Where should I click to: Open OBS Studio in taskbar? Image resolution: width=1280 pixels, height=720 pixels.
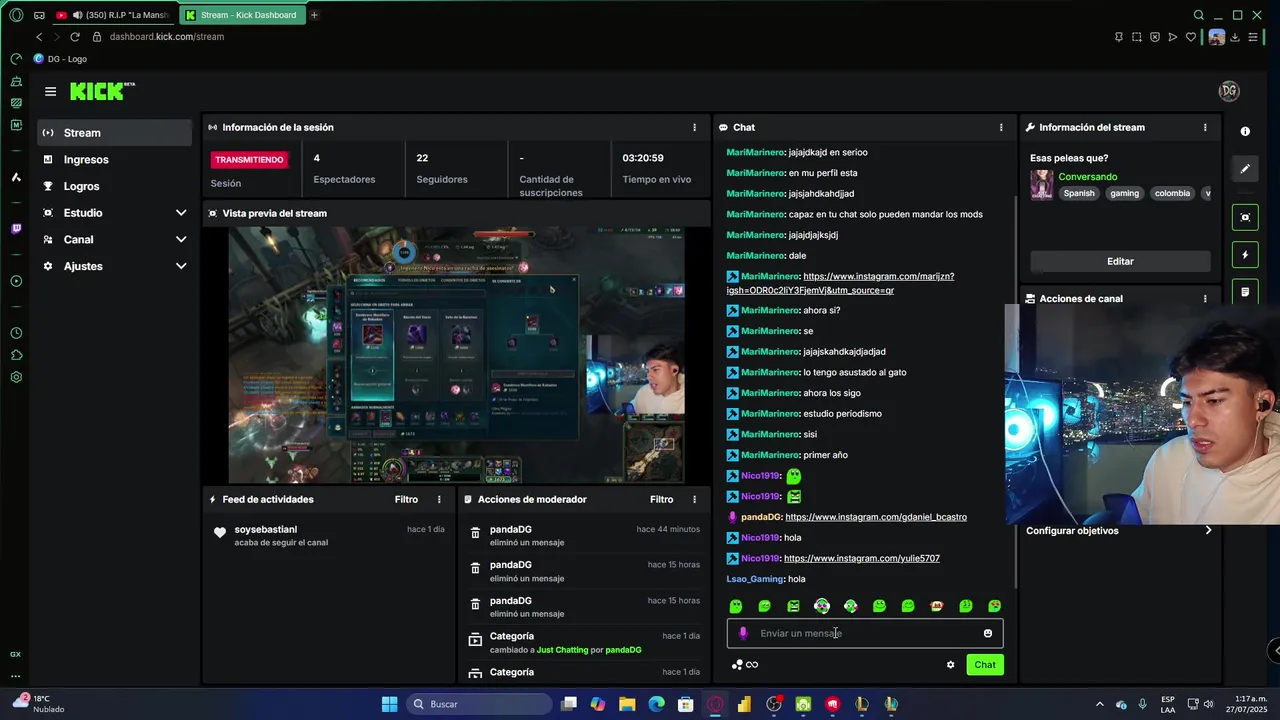pos(774,704)
